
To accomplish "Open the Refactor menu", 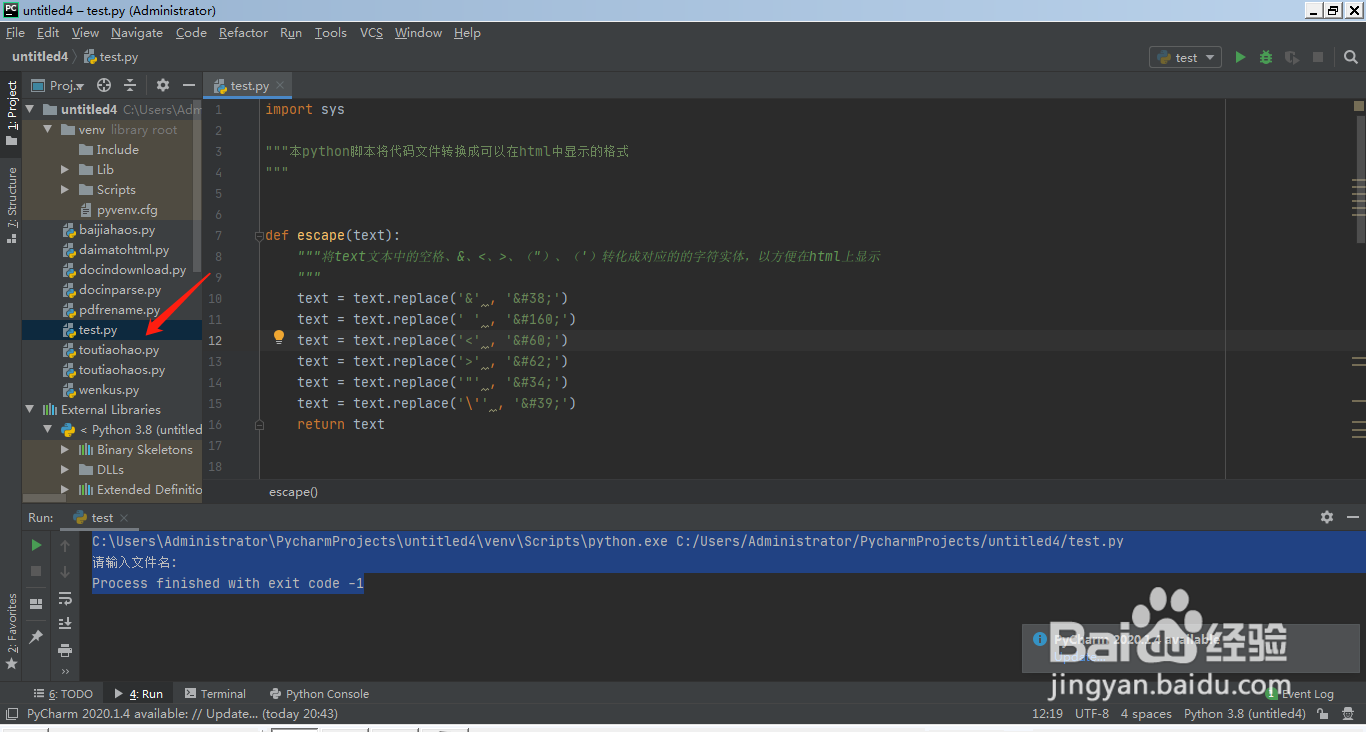I will point(243,33).
